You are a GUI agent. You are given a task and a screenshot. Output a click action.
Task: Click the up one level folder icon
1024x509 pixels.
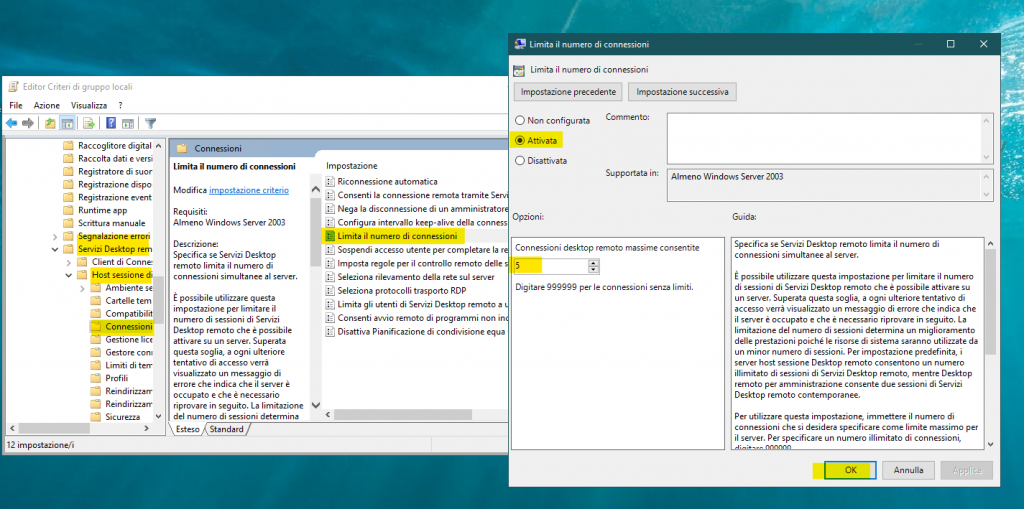tap(50, 123)
